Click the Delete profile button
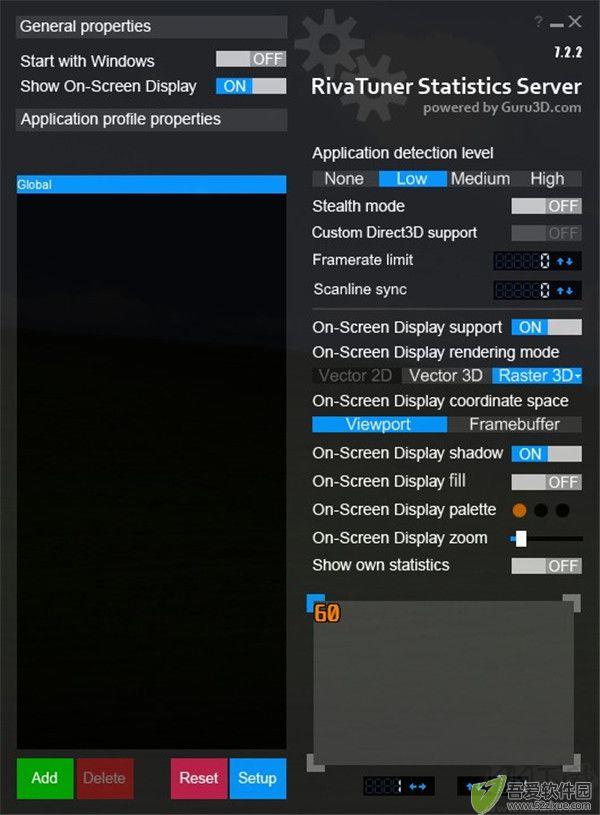 (x=105, y=778)
